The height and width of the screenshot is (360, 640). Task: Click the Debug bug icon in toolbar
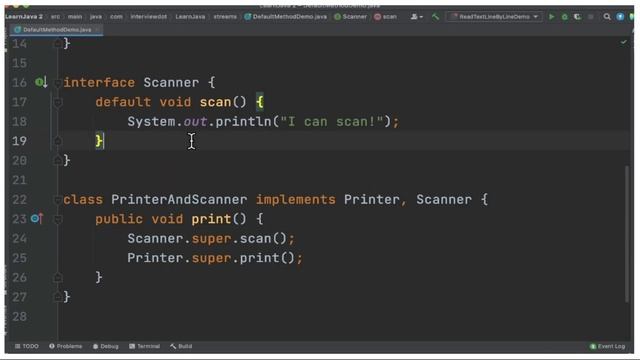(x=564, y=17)
